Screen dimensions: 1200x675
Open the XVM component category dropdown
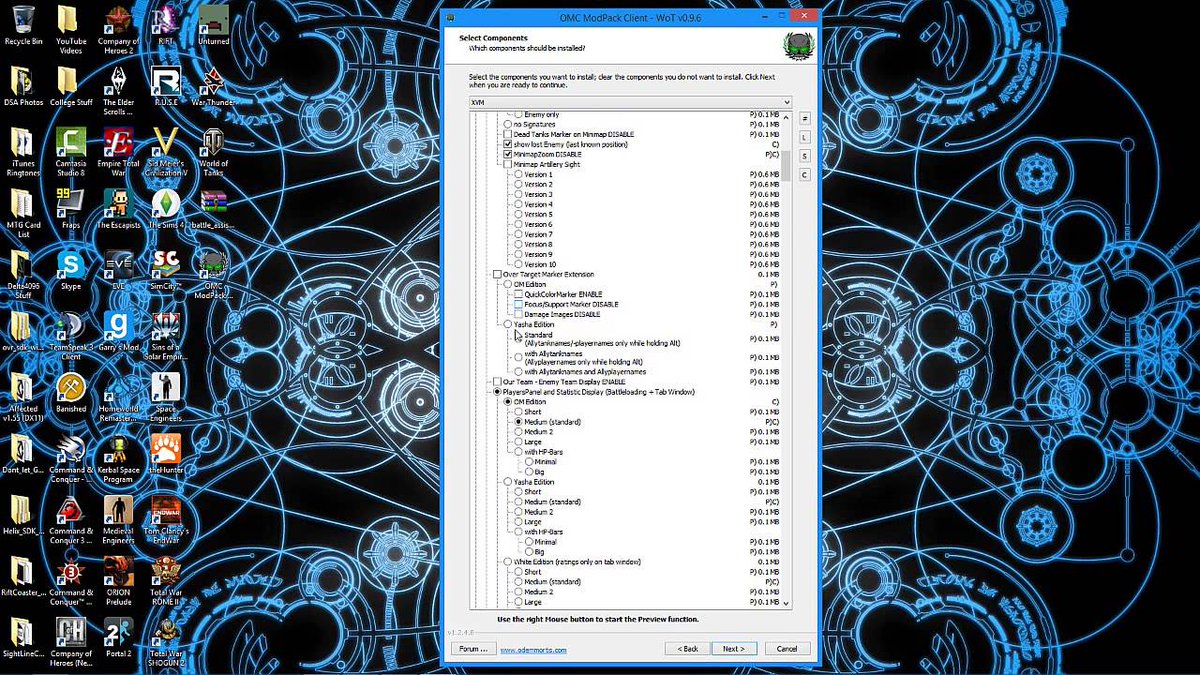[630, 102]
